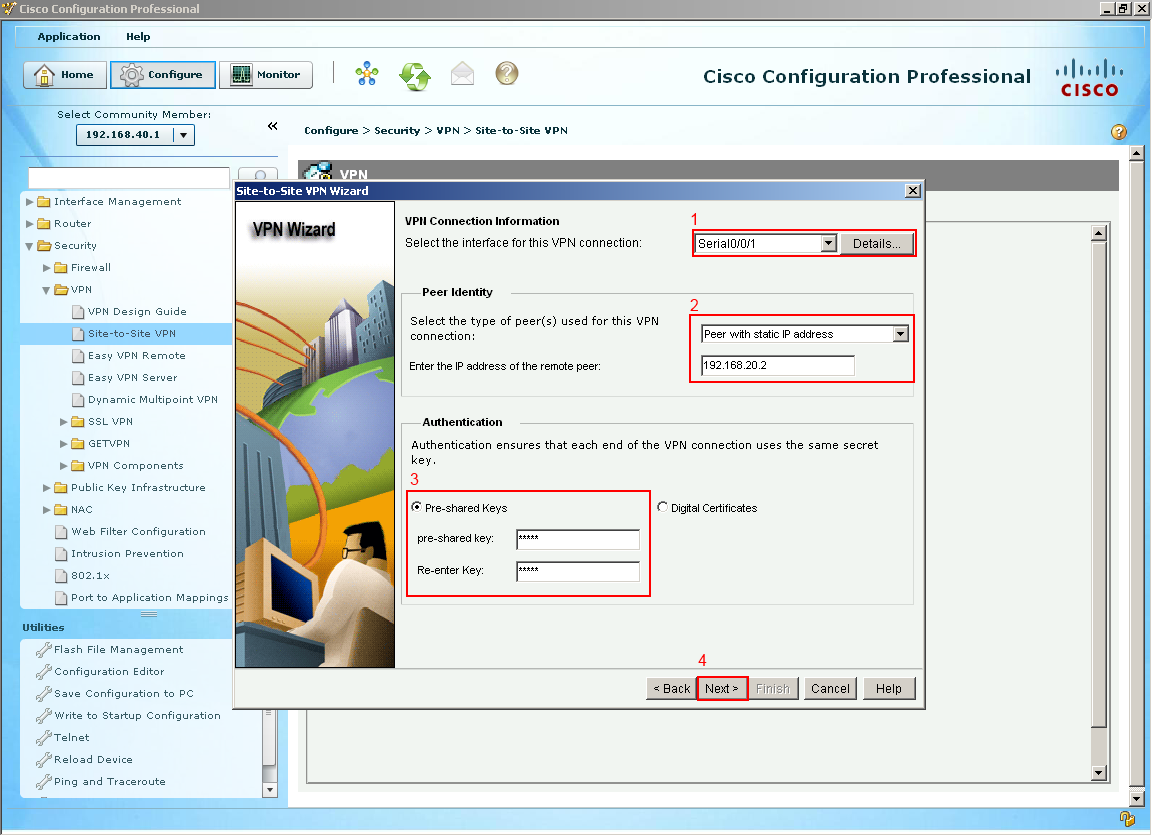Expand the Public Key Infrastructure folder

coord(46,489)
